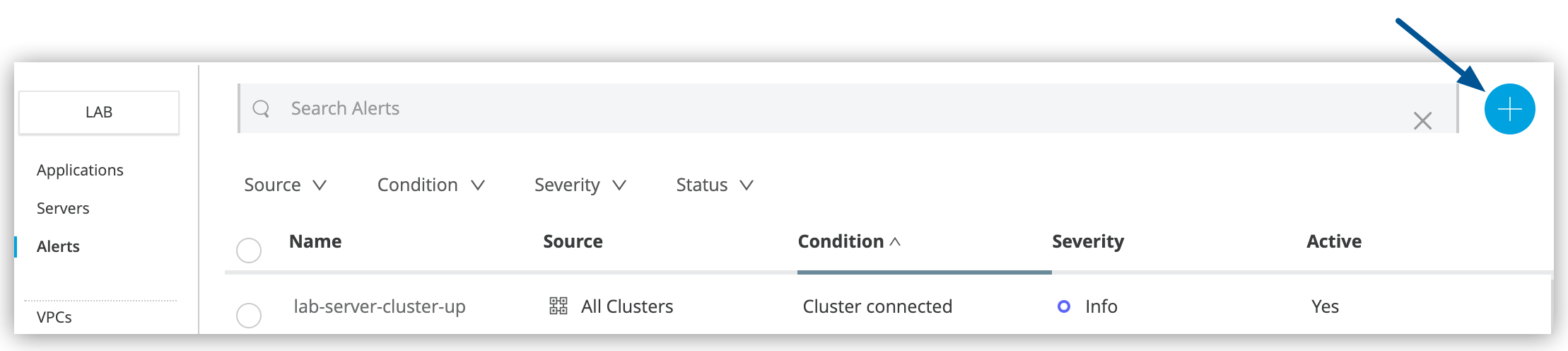Open the Condition filter dropdown
This screenshot has height=351, width=1568.
tap(431, 185)
